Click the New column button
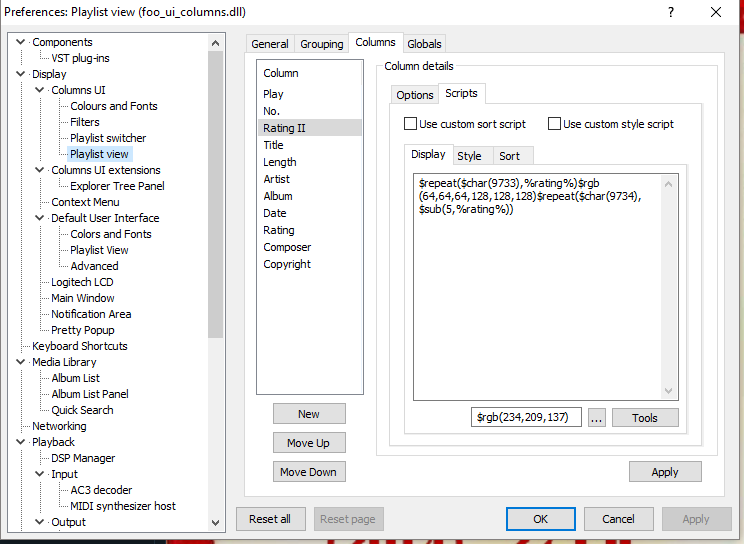The image size is (744, 544). [x=309, y=414]
